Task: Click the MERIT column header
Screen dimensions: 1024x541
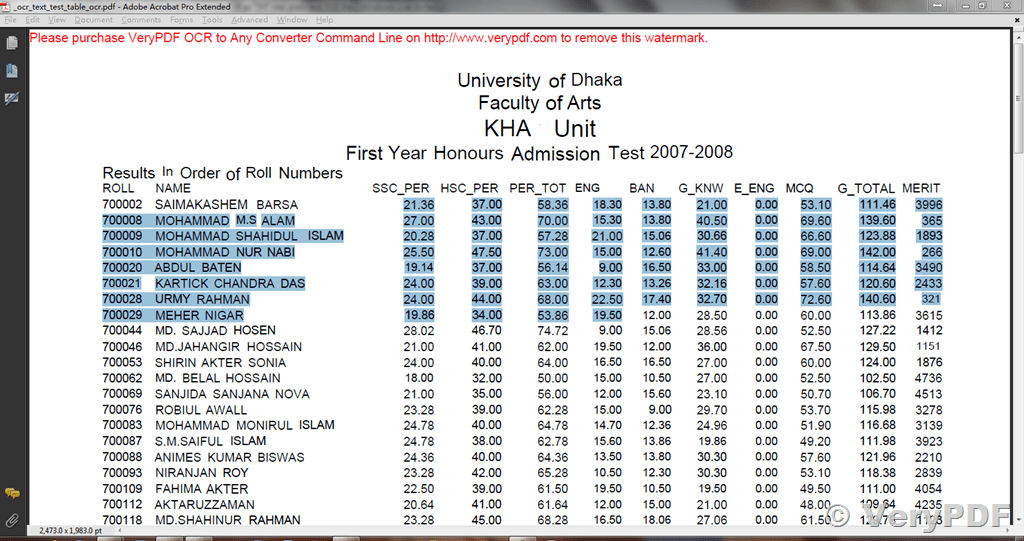Action: (x=921, y=188)
